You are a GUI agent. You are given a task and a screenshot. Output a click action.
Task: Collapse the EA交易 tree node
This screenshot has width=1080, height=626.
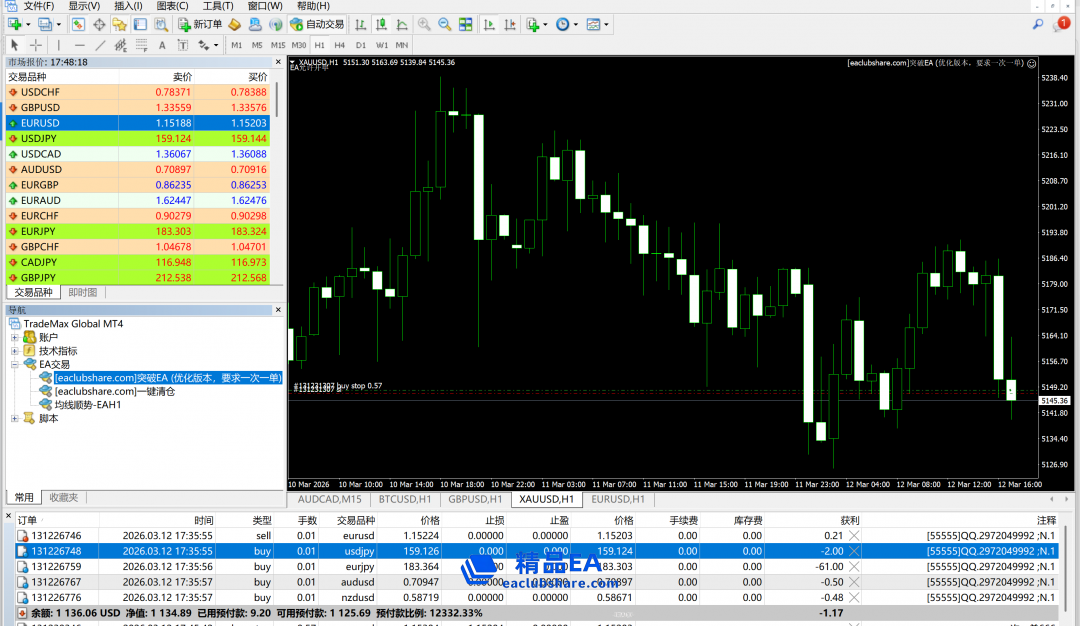15,365
